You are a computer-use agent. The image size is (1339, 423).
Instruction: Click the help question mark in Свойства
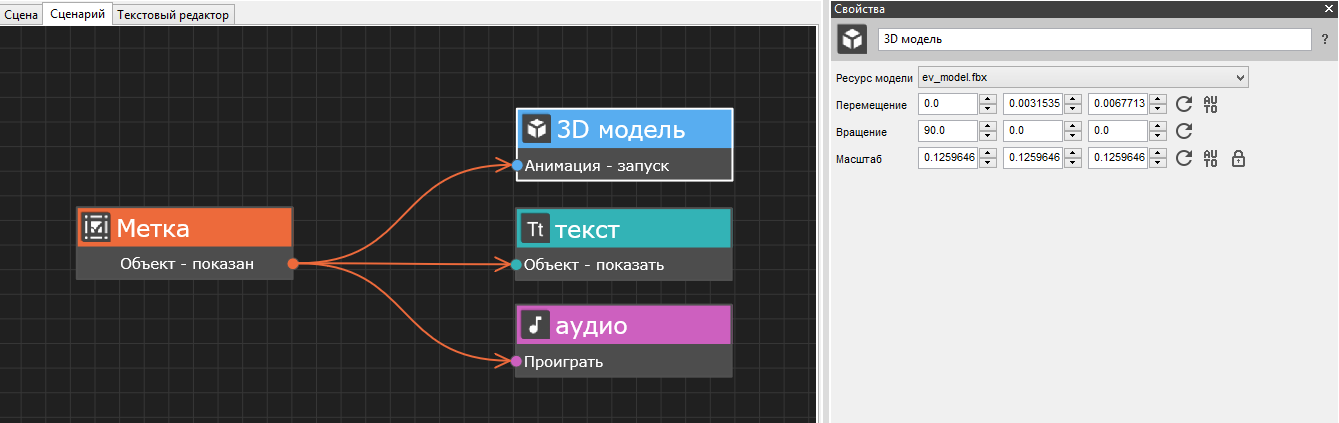1324,39
